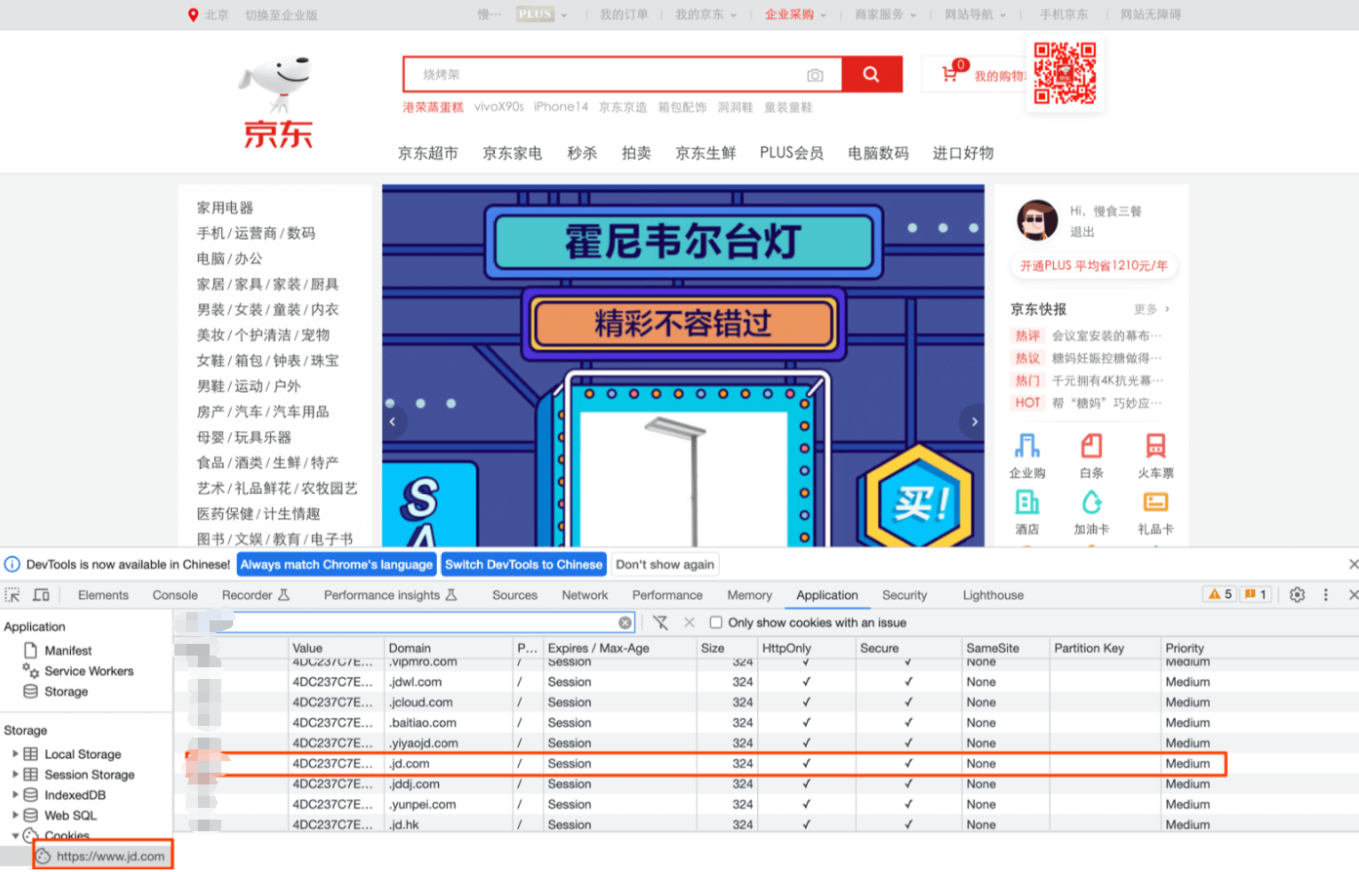The width and height of the screenshot is (1359, 872).
Task: Collapse the Cookies tree node
Action: pos(15,835)
